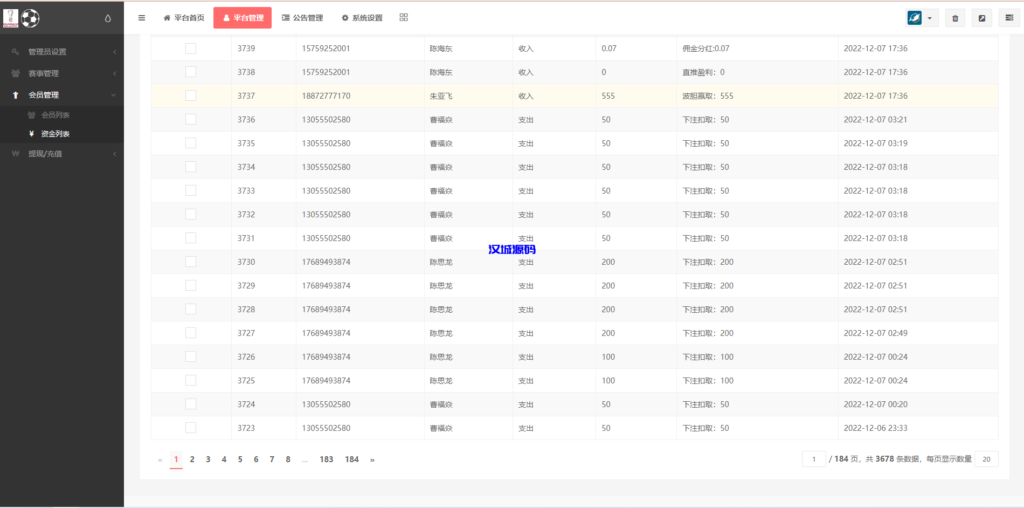
Task: Go to pagination page 3
Action: click(x=208, y=460)
